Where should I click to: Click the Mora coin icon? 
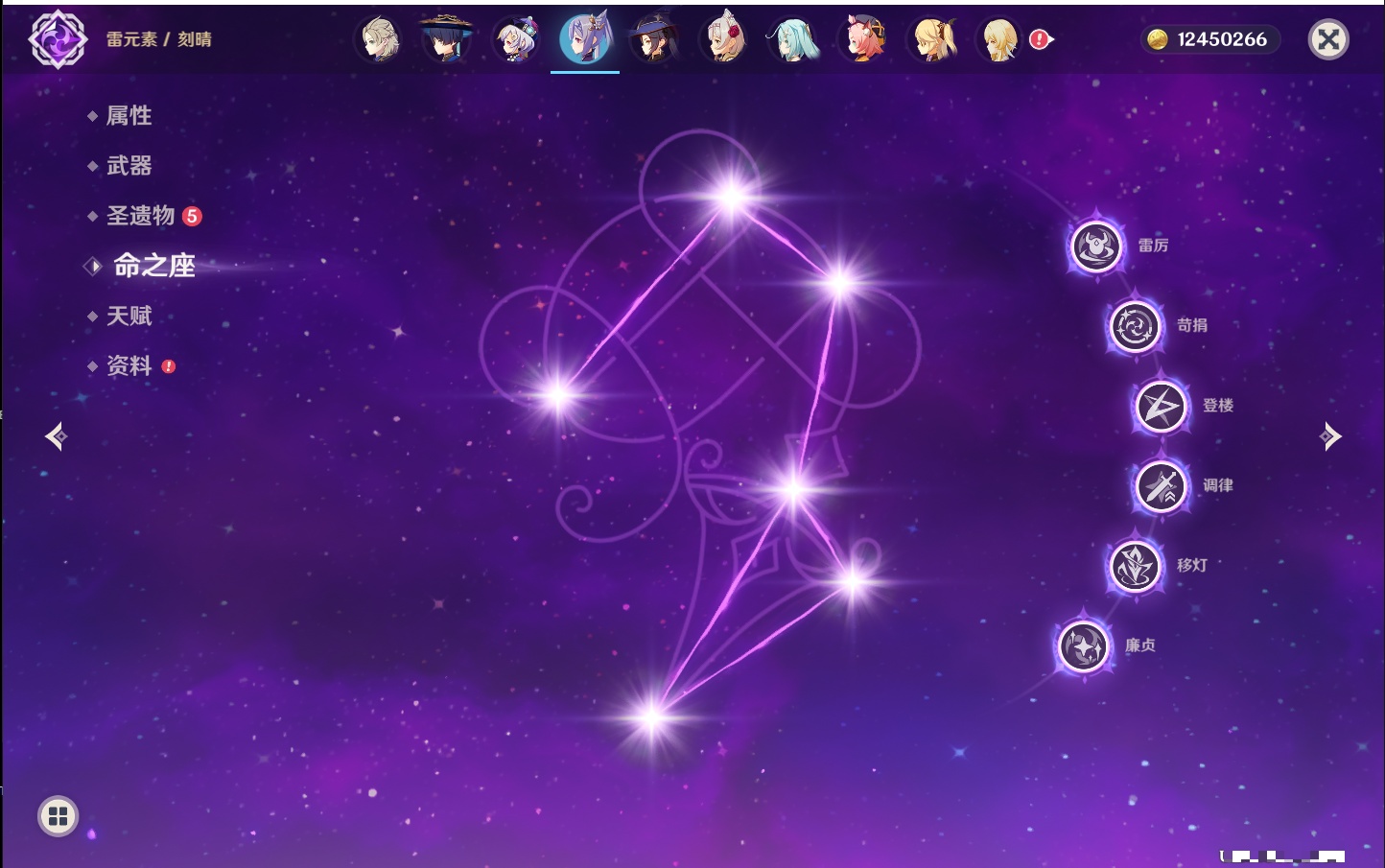1158,39
